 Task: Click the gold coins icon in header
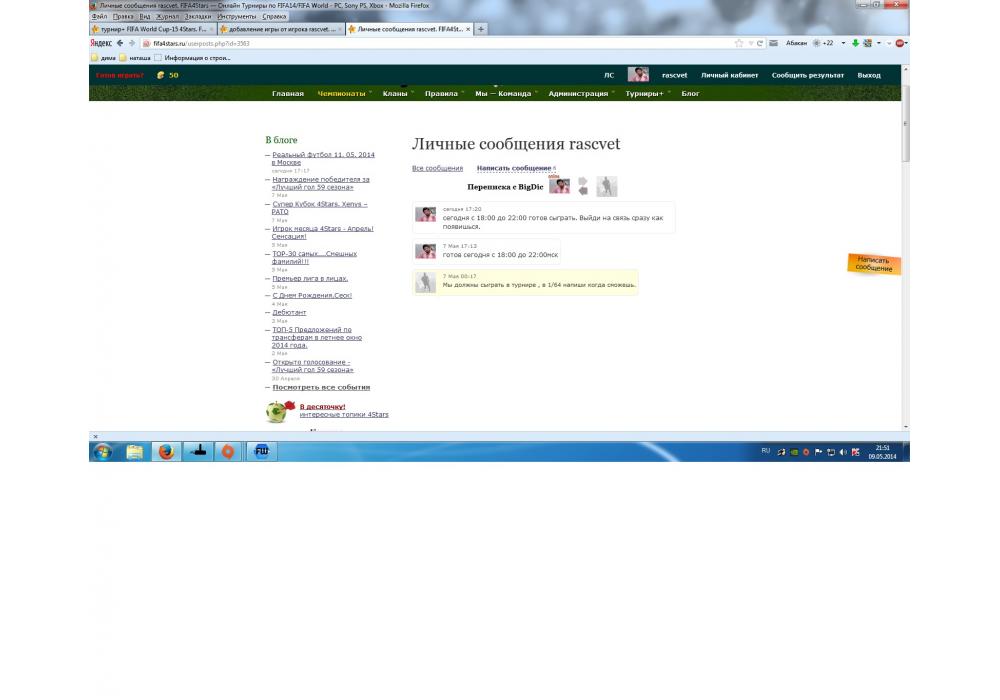[160, 75]
